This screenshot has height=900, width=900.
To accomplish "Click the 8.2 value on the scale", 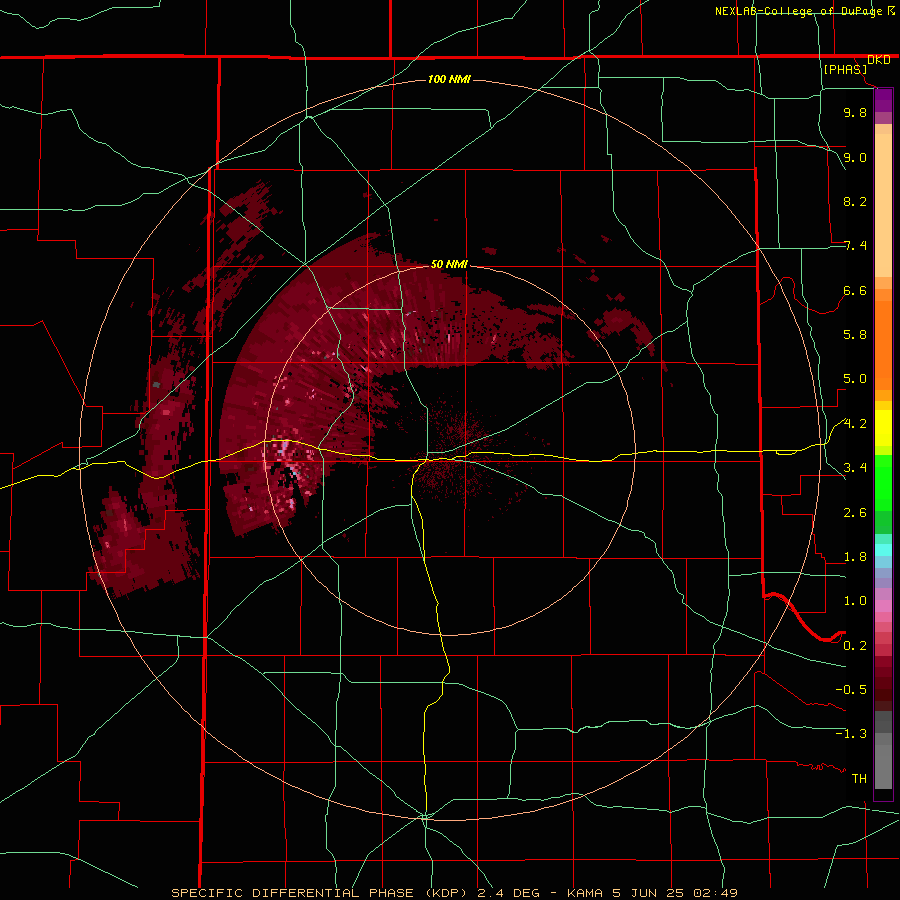I will point(855,201).
